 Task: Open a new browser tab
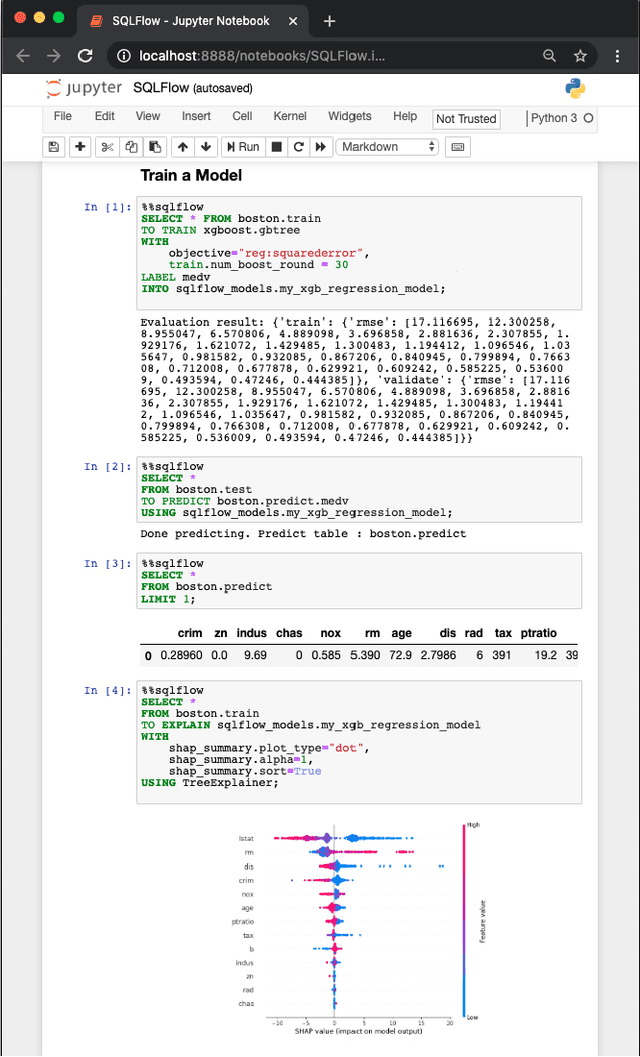tap(330, 21)
